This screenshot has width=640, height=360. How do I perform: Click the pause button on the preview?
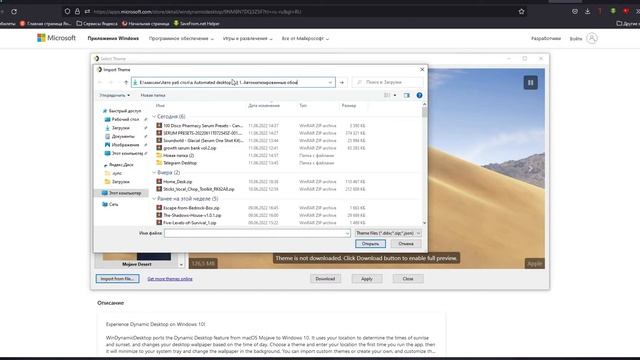[x=531, y=82]
